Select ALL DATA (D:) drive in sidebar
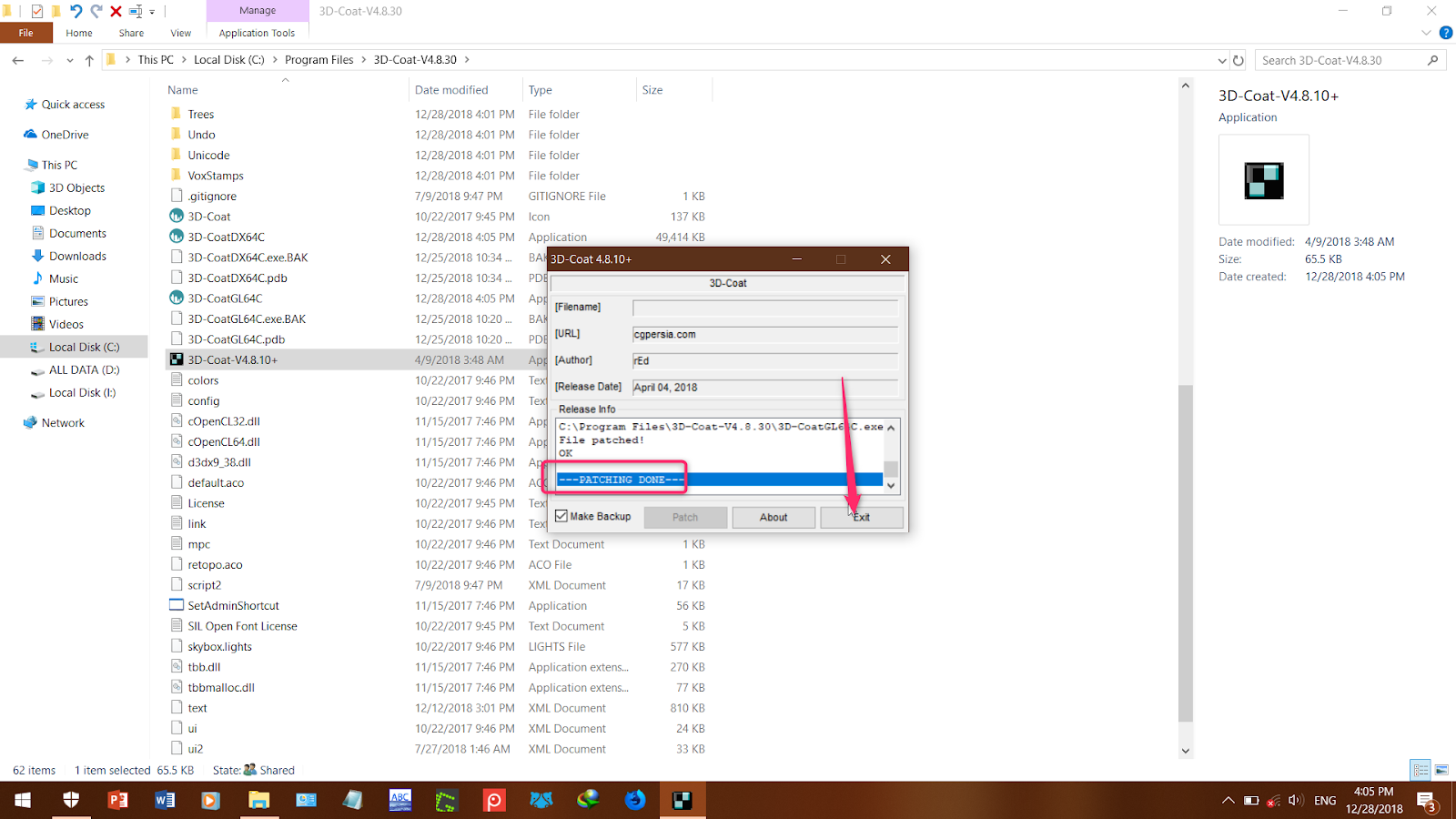1456x819 pixels. (x=84, y=370)
